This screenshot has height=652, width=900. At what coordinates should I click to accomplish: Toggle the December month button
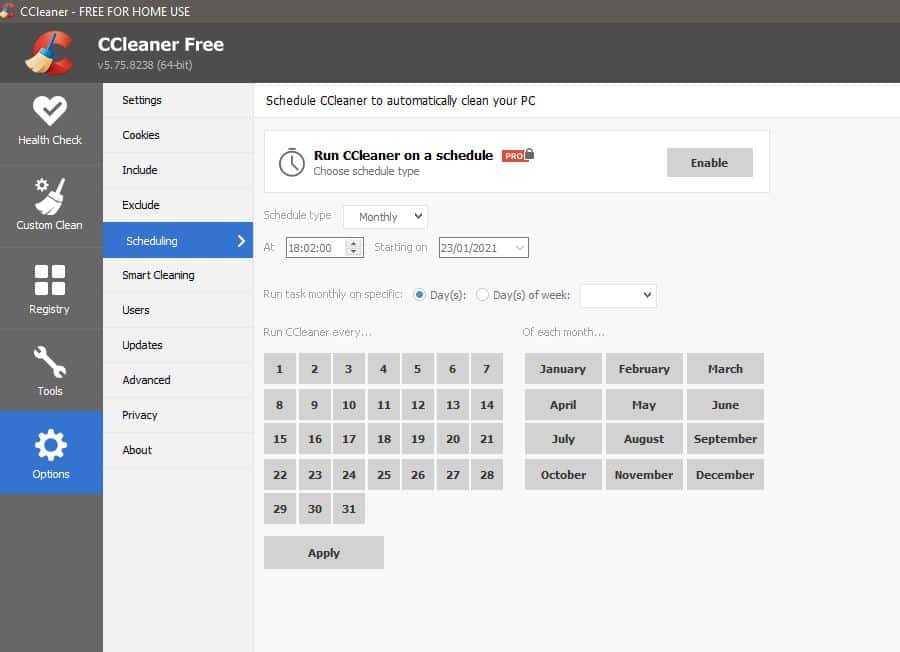coord(726,475)
